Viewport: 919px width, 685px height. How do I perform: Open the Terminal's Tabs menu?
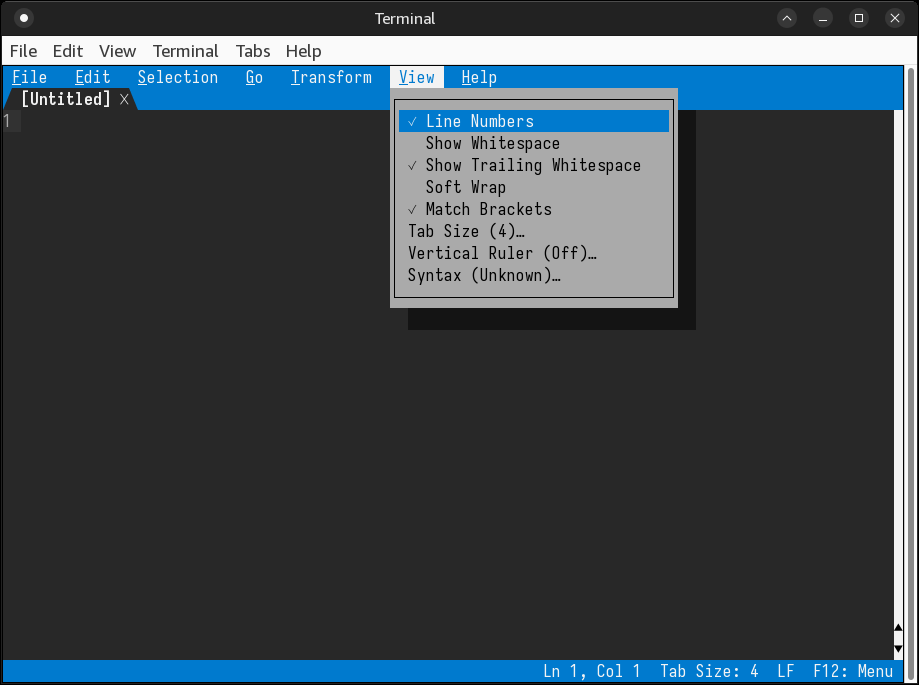click(x=253, y=51)
